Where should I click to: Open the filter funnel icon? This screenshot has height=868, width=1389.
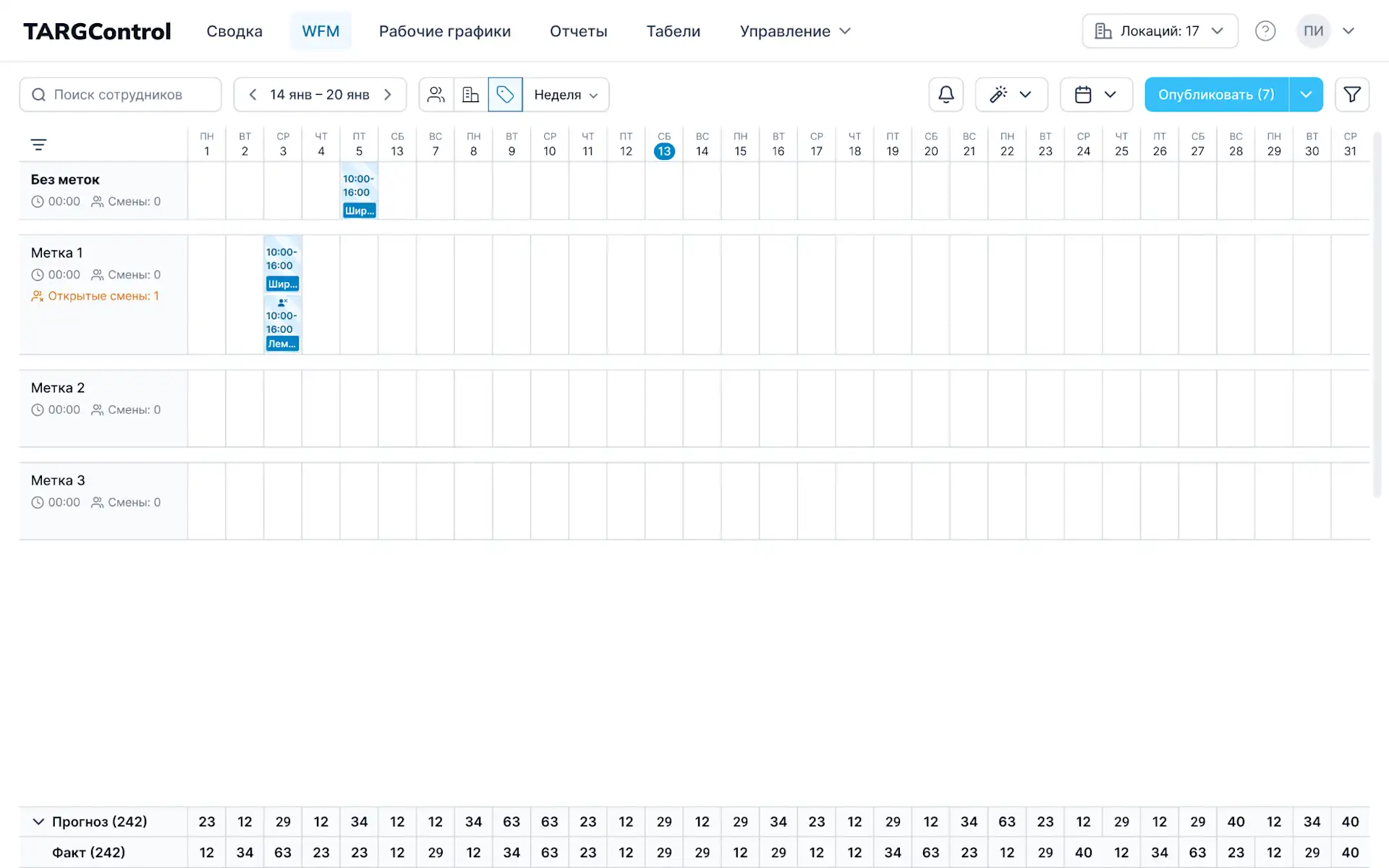pos(1351,95)
